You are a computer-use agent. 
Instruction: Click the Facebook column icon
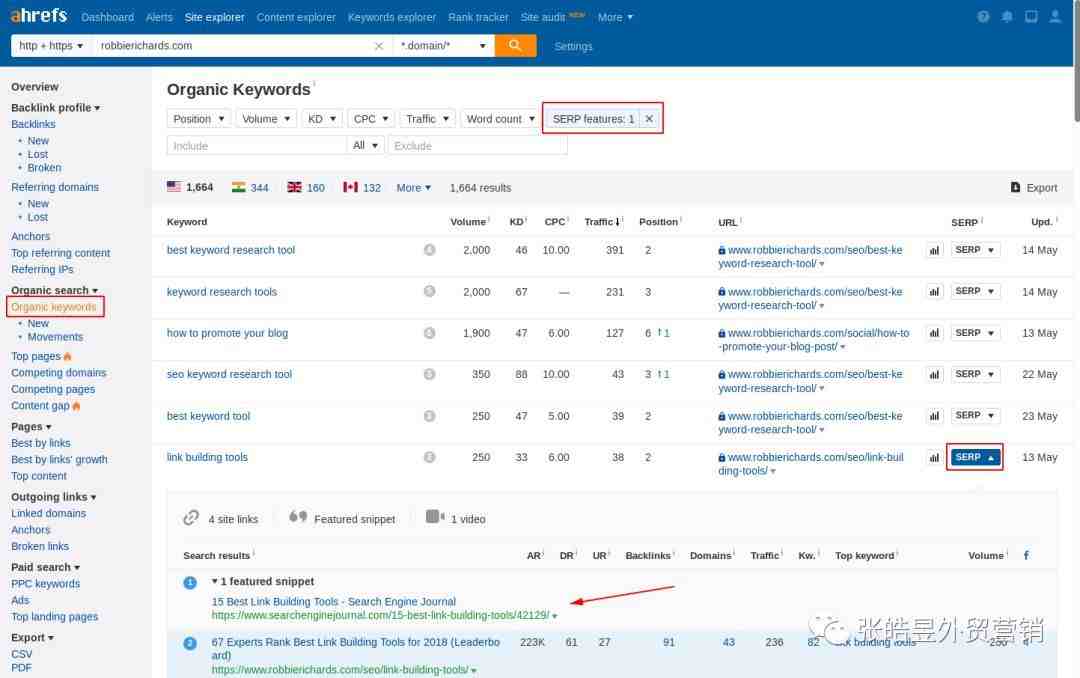(1026, 555)
